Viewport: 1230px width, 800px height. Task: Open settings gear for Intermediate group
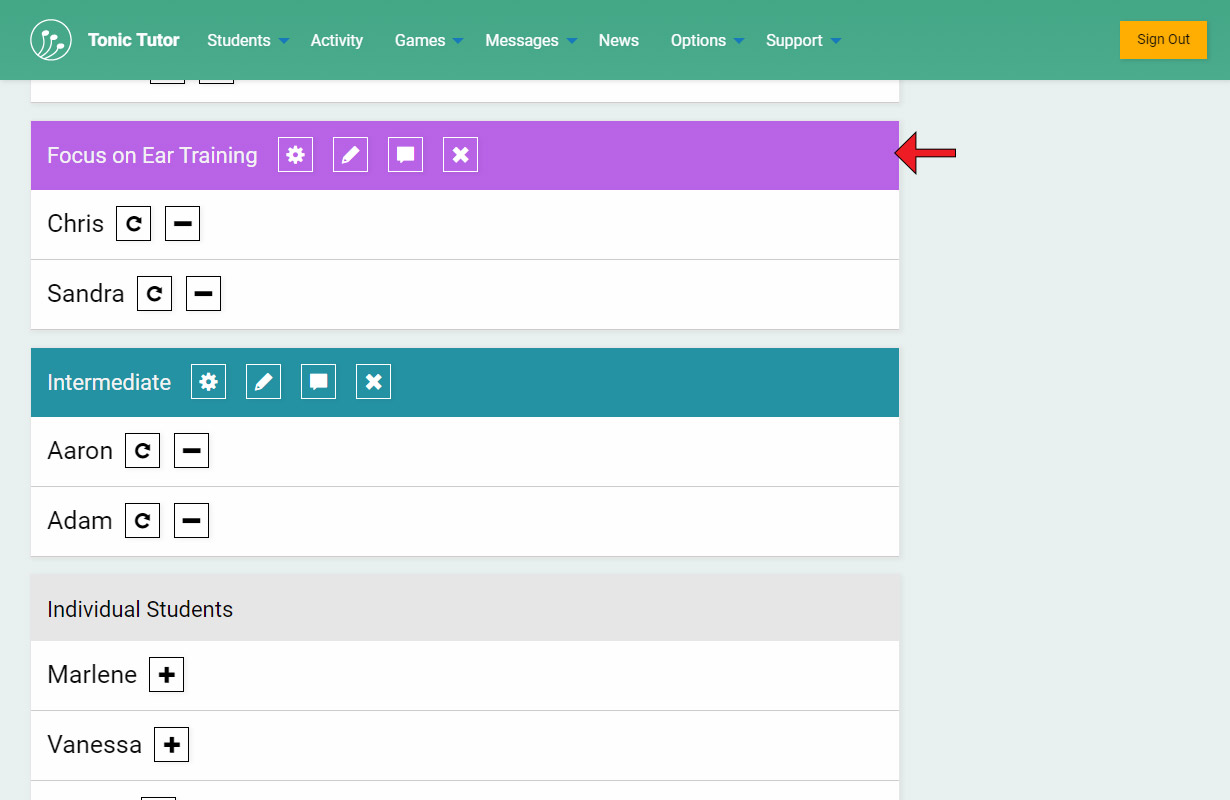click(208, 382)
